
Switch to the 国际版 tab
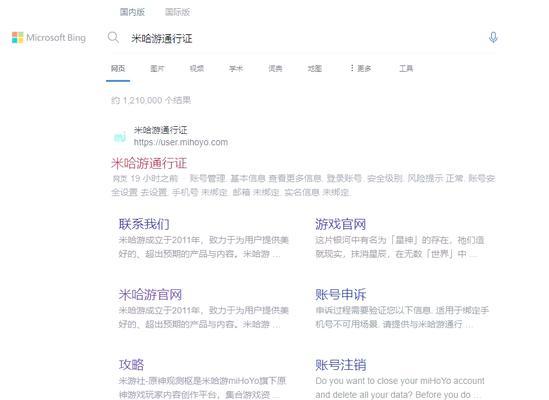[x=178, y=12]
